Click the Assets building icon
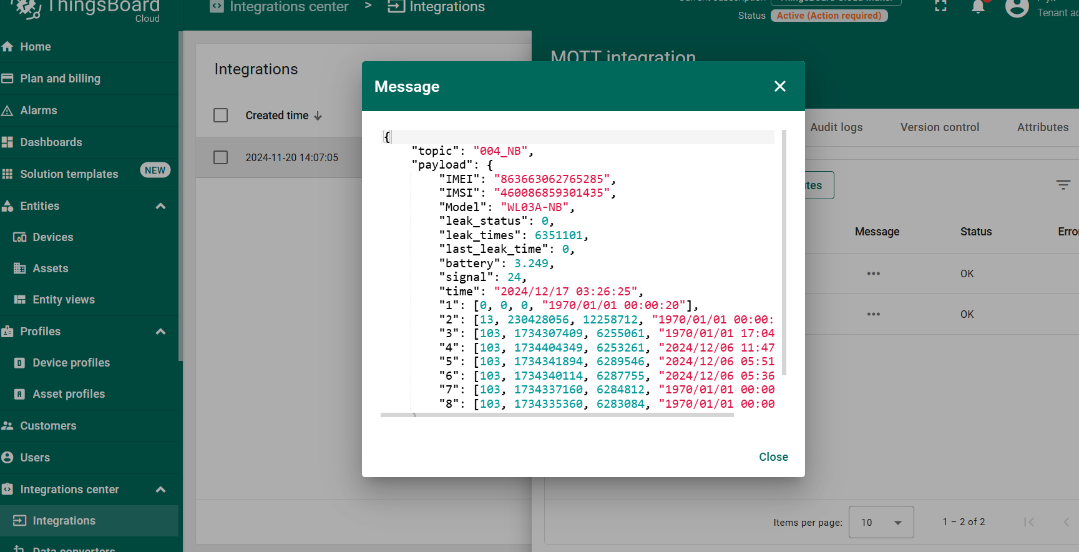This screenshot has width=1079, height=552. [x=20, y=268]
